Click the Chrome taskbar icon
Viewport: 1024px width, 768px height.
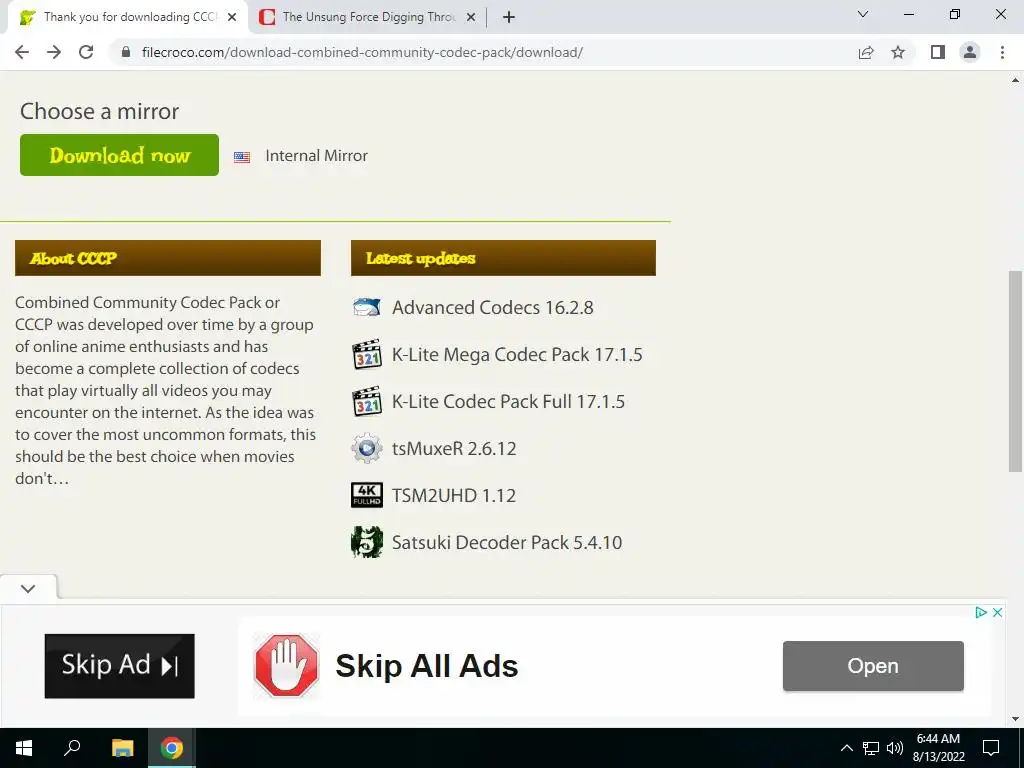pyautogui.click(x=172, y=748)
